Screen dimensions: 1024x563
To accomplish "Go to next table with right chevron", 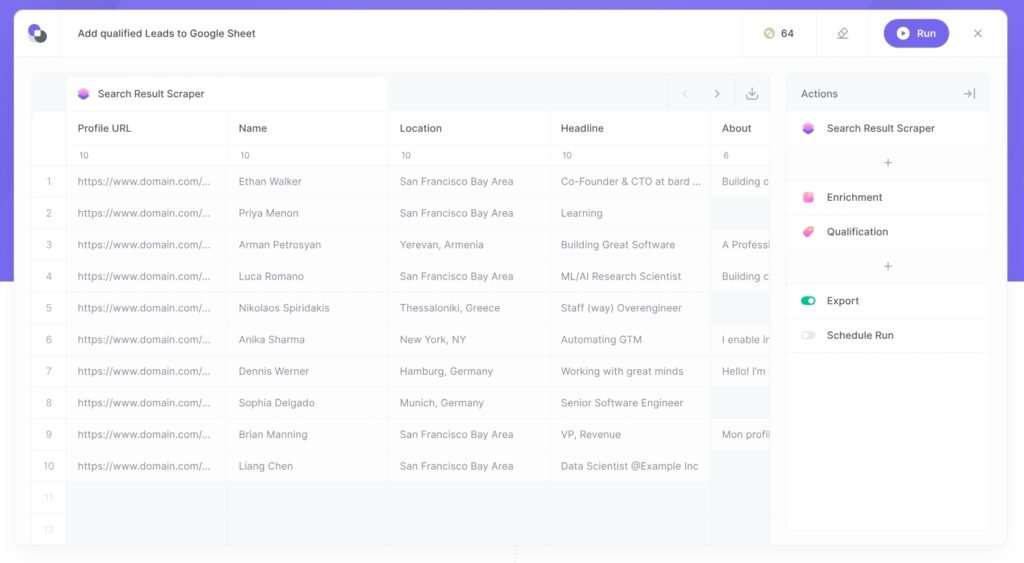I will [717, 94].
